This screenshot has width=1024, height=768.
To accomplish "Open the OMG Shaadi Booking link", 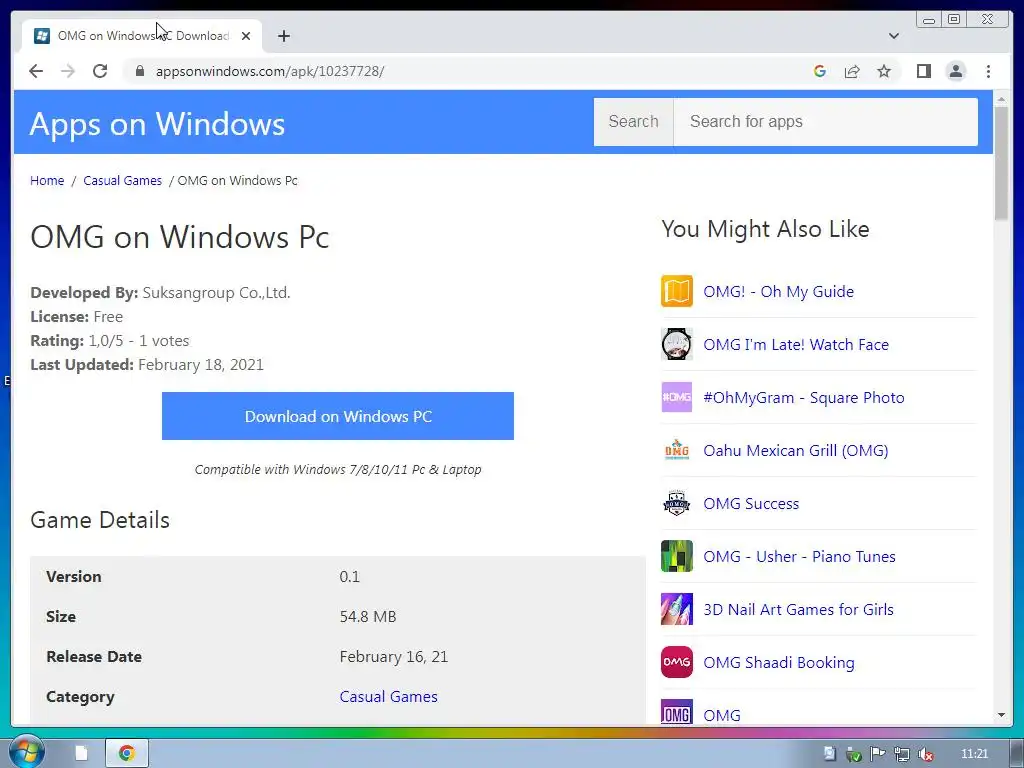I will [778, 662].
